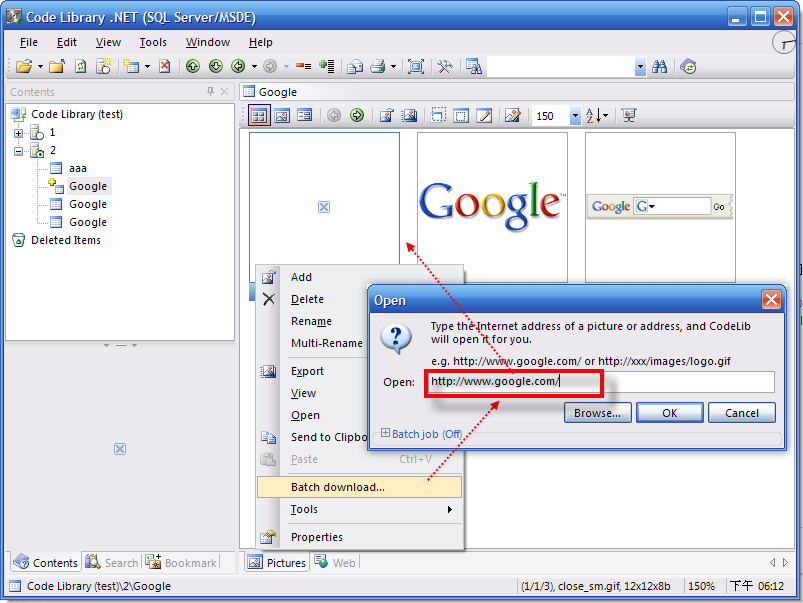Click the add picture icon in picture toolbar
803x603 pixels.
pyautogui.click(x=387, y=115)
